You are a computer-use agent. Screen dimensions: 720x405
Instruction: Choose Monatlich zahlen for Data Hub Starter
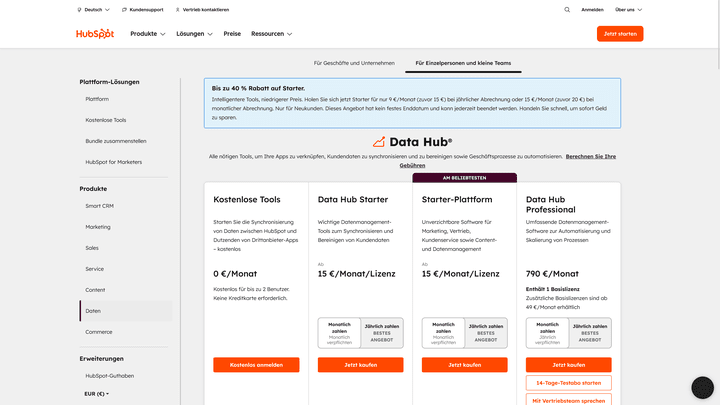pyautogui.click(x=339, y=333)
